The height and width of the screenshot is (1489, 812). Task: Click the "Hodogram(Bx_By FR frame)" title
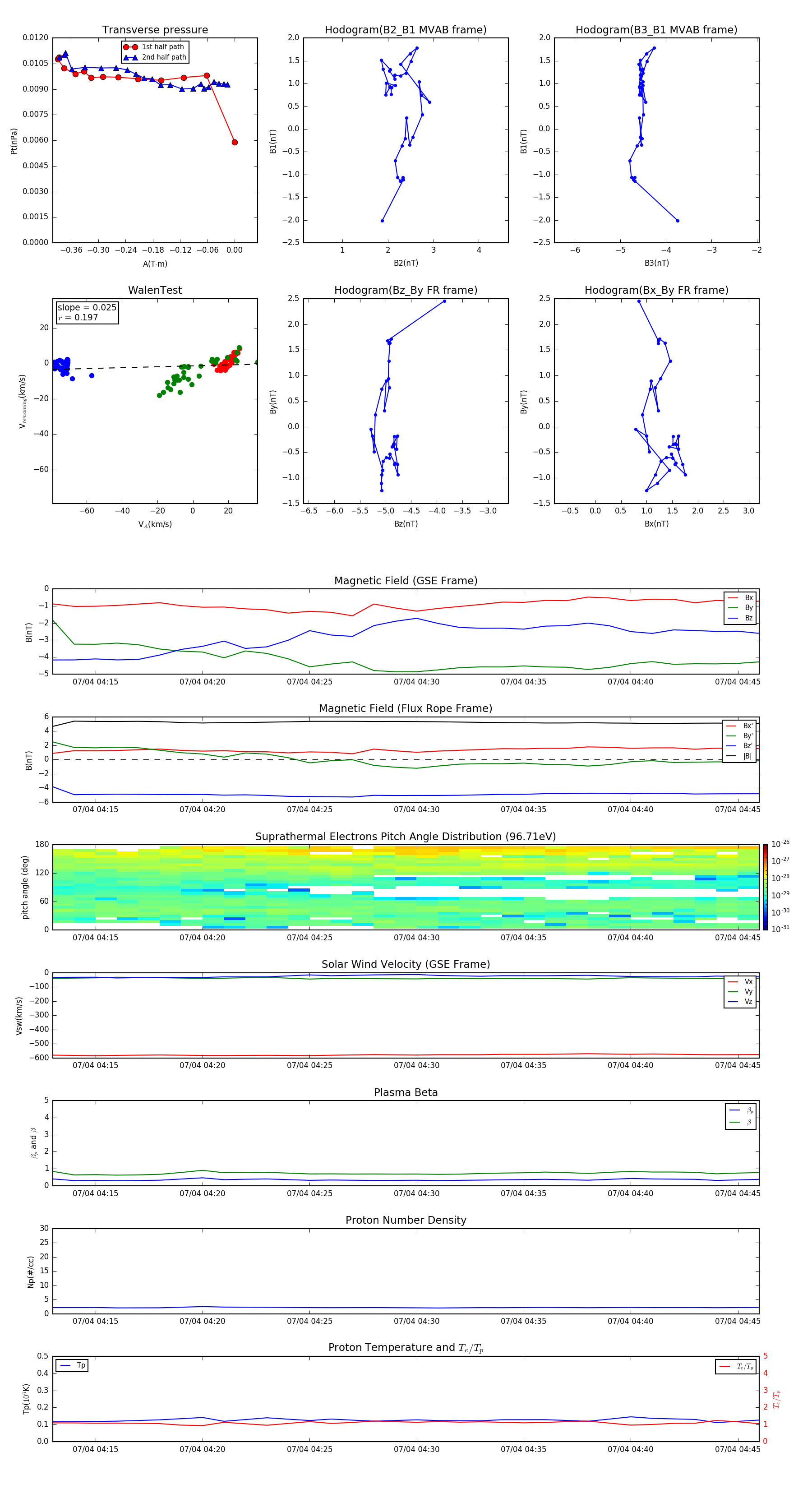[656, 290]
